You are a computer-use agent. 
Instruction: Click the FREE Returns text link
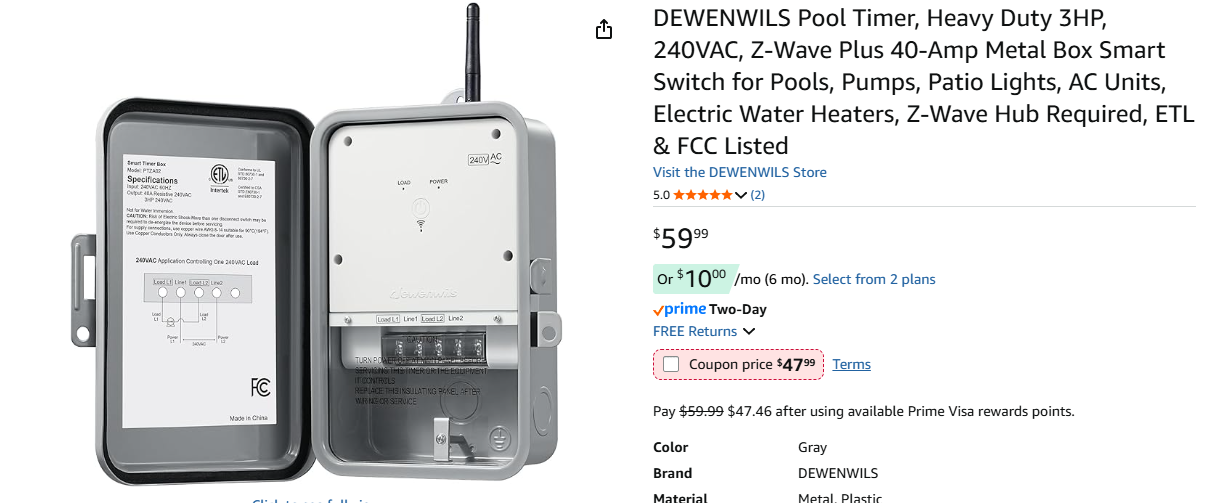694,331
